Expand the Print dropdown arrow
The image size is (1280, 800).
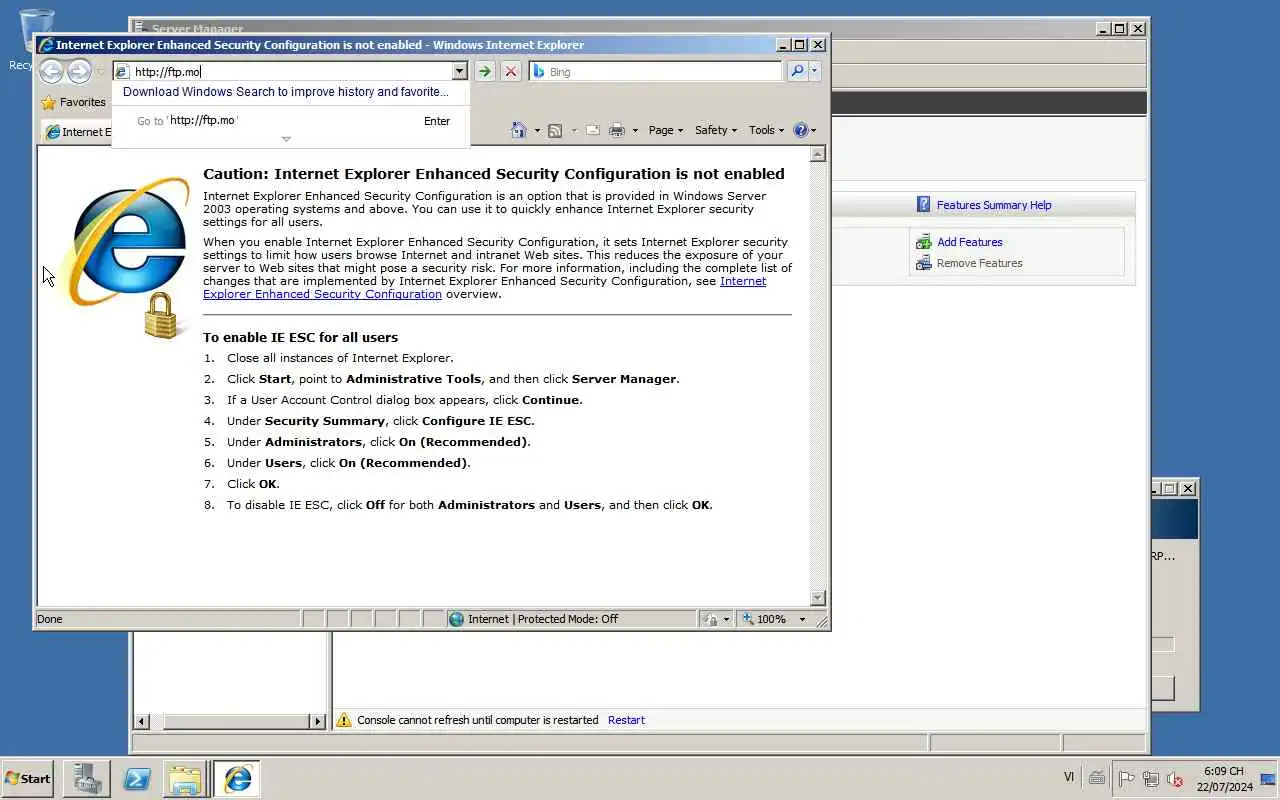point(634,131)
